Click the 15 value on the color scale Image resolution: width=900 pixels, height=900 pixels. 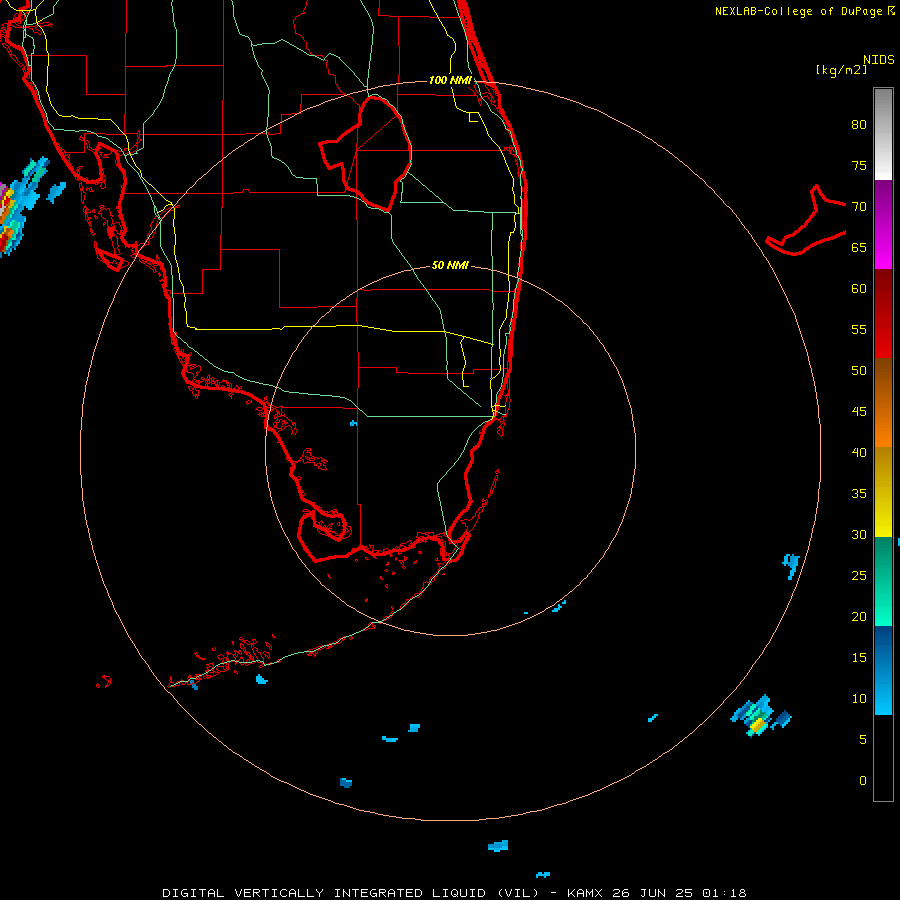pos(859,657)
